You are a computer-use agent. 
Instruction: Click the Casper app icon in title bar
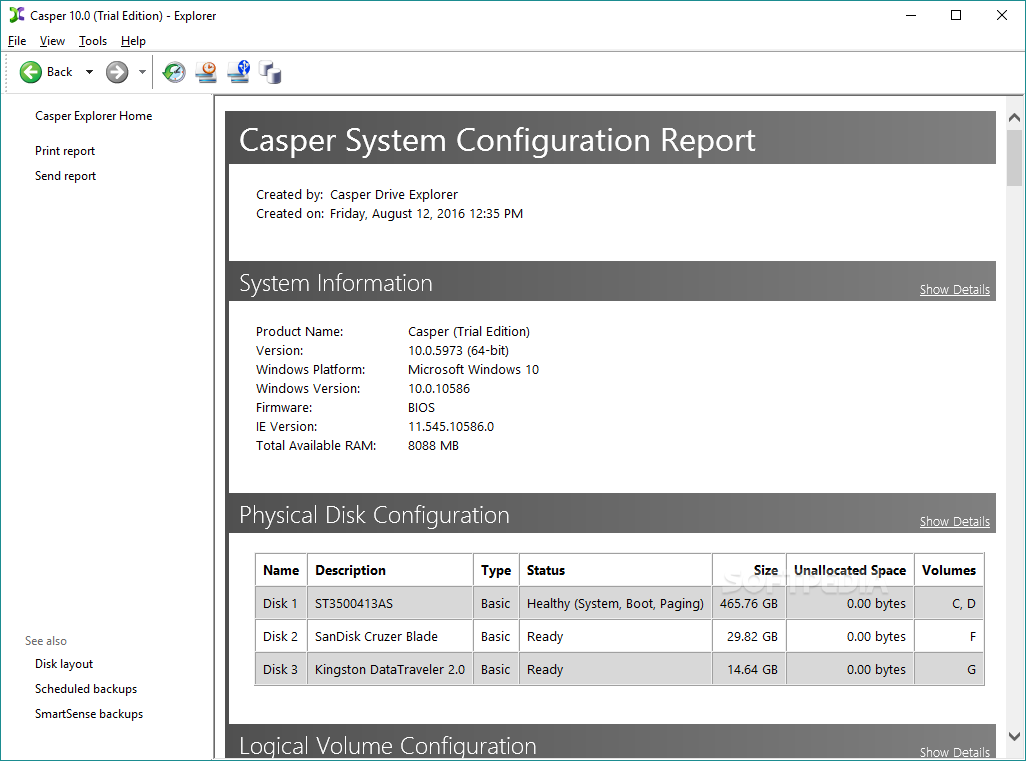16,14
